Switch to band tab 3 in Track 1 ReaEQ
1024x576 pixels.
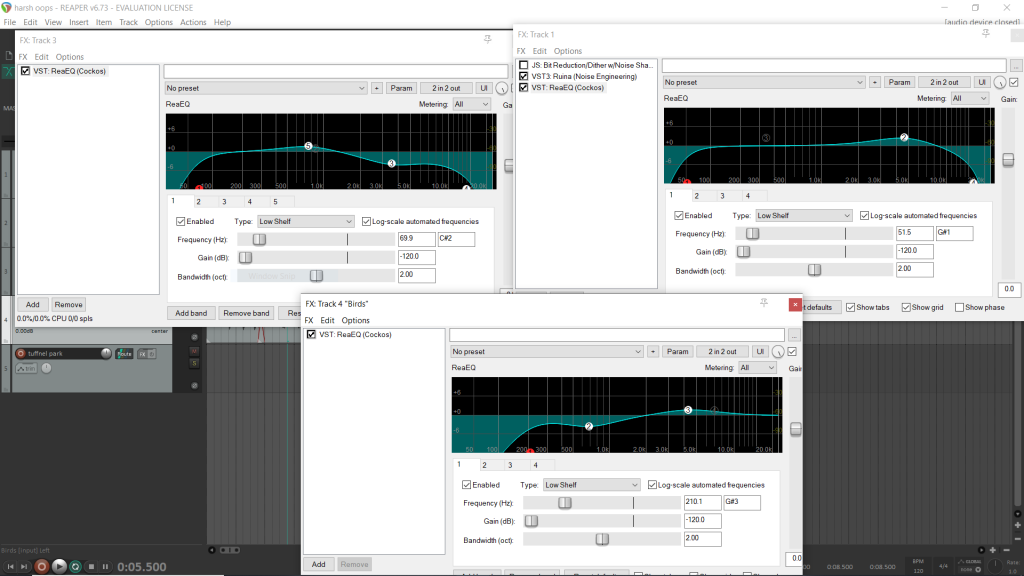pyautogui.click(x=722, y=196)
